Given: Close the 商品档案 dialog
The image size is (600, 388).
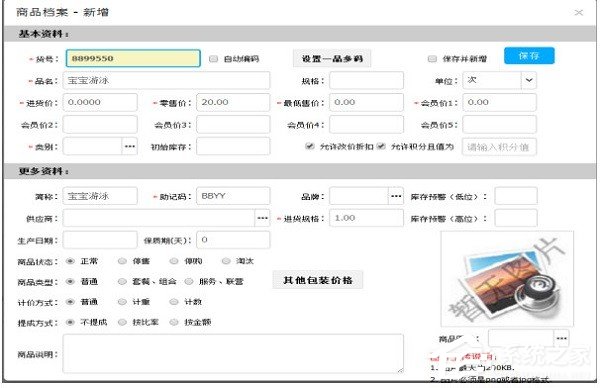Looking at the screenshot, I should click(x=579, y=13).
